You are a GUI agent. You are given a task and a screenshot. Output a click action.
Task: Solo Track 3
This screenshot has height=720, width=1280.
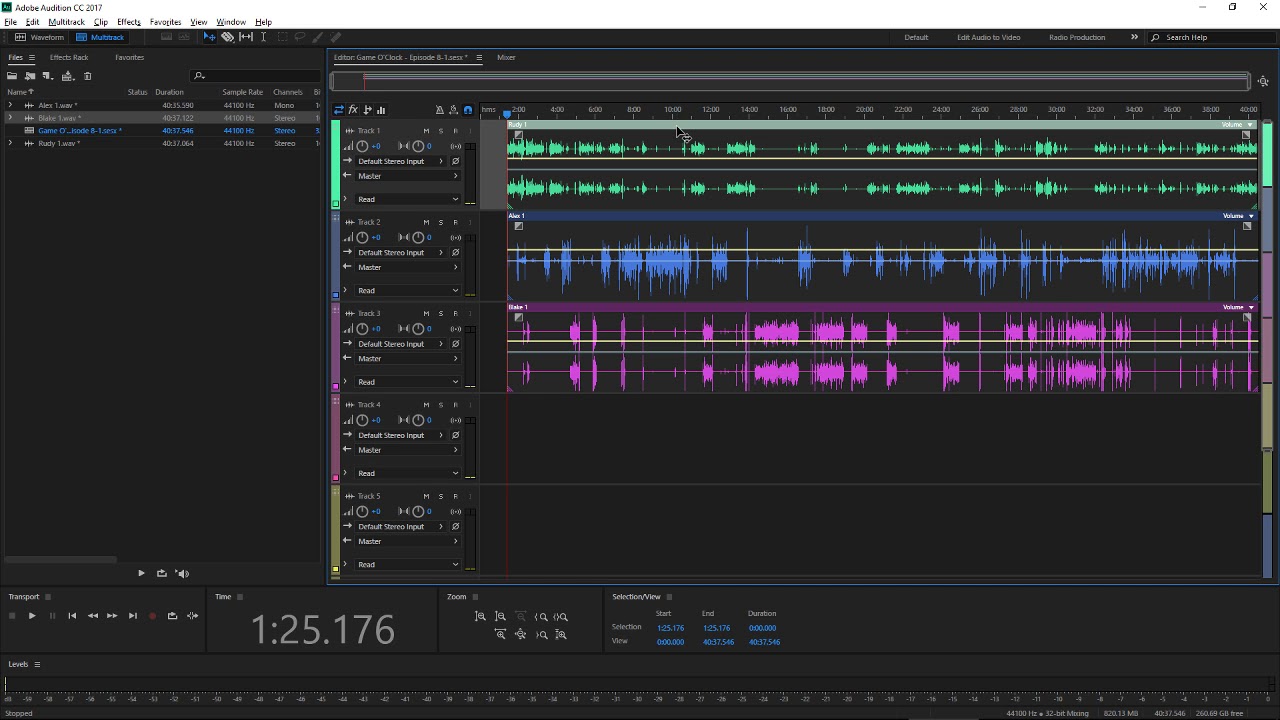click(x=440, y=313)
